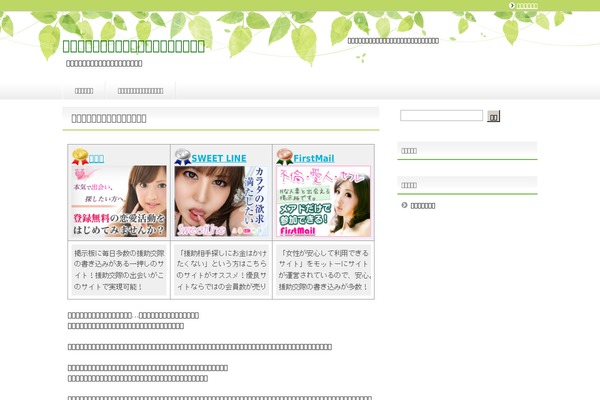Click the silver medal icon beside SWEET LINE
Viewport: 600px width, 400px height.
click(x=183, y=157)
